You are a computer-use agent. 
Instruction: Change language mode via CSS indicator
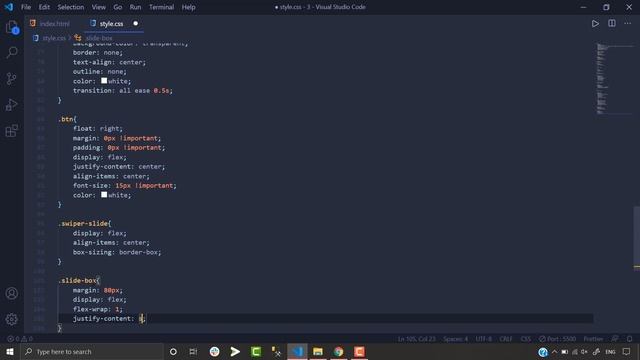526,339
